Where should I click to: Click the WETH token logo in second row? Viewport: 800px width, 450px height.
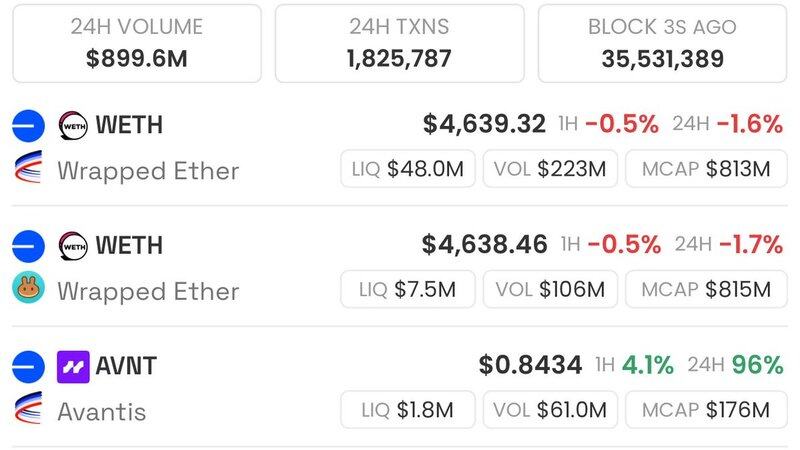point(73,246)
